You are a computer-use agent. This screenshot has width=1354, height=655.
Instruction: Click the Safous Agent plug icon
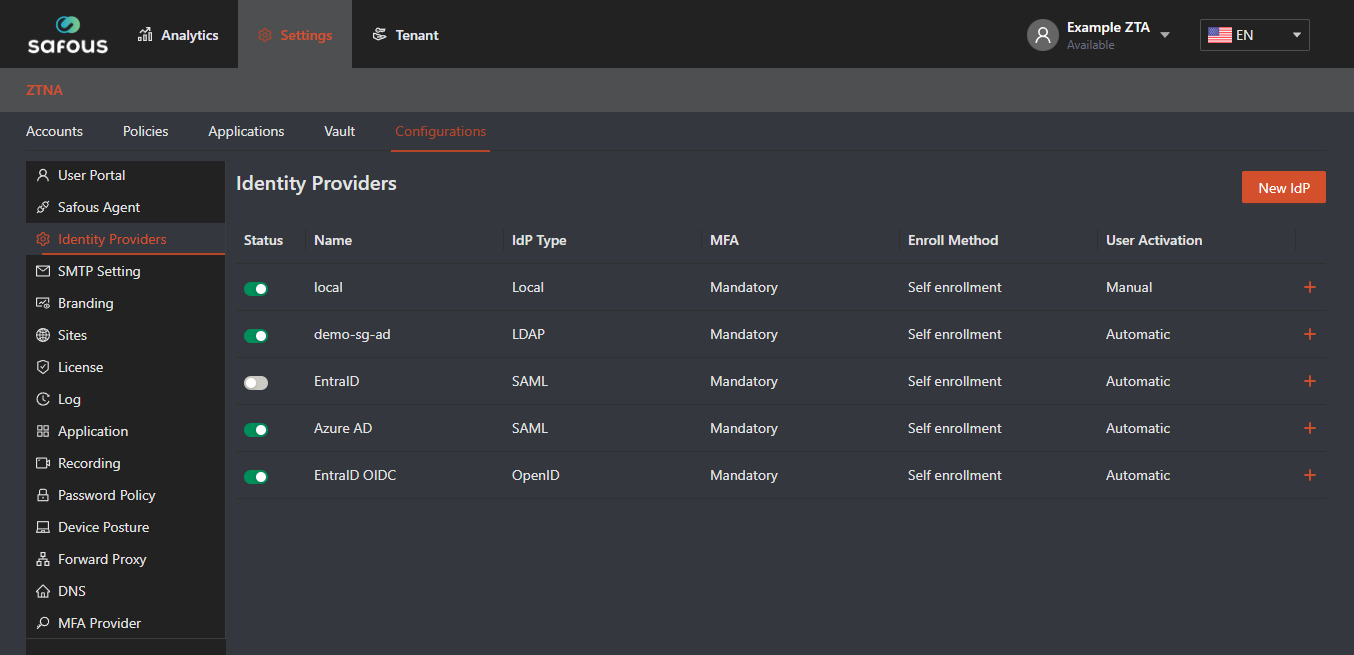point(43,207)
